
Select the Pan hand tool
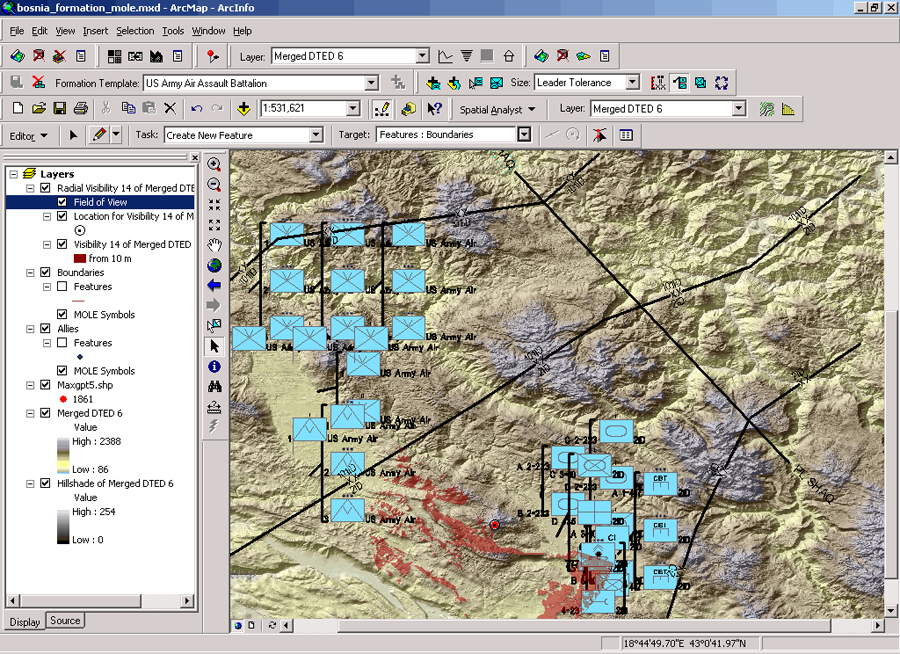pos(214,245)
